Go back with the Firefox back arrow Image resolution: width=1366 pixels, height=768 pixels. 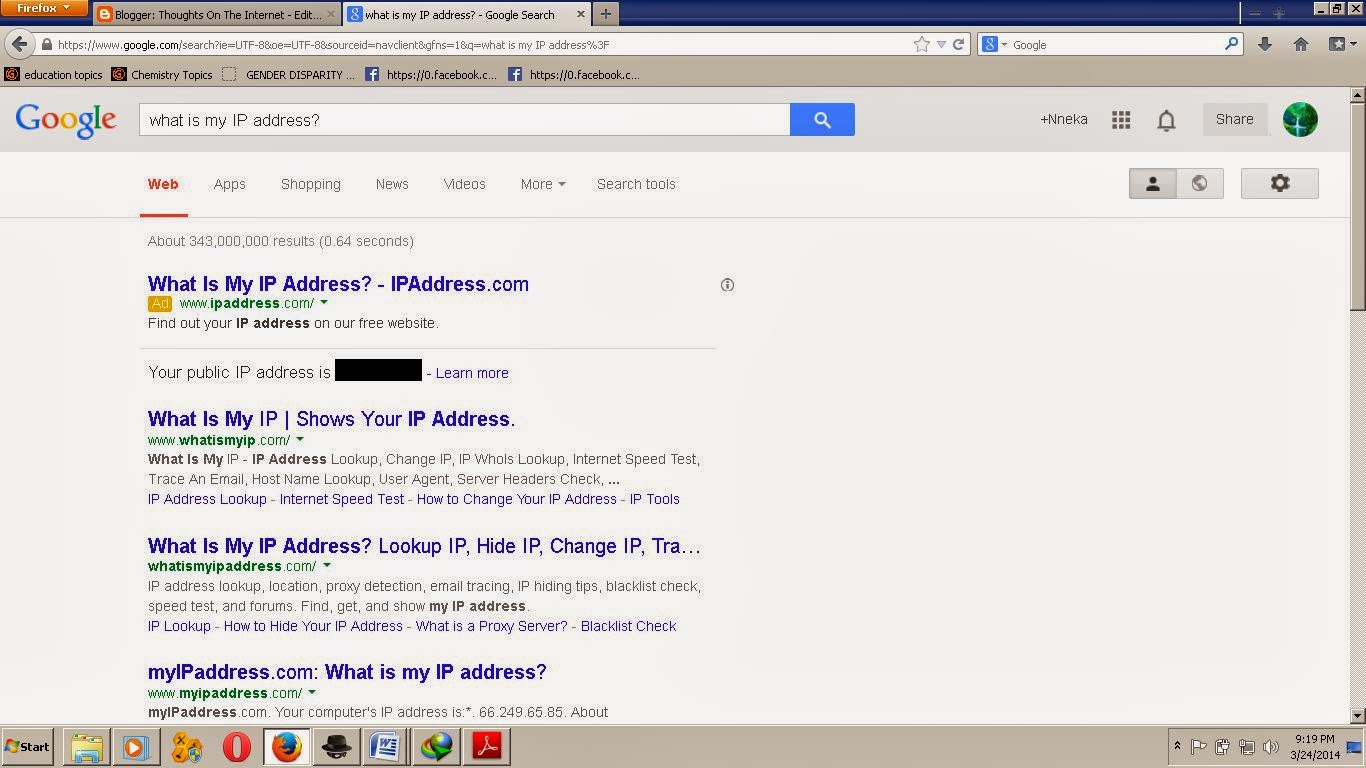[x=20, y=44]
